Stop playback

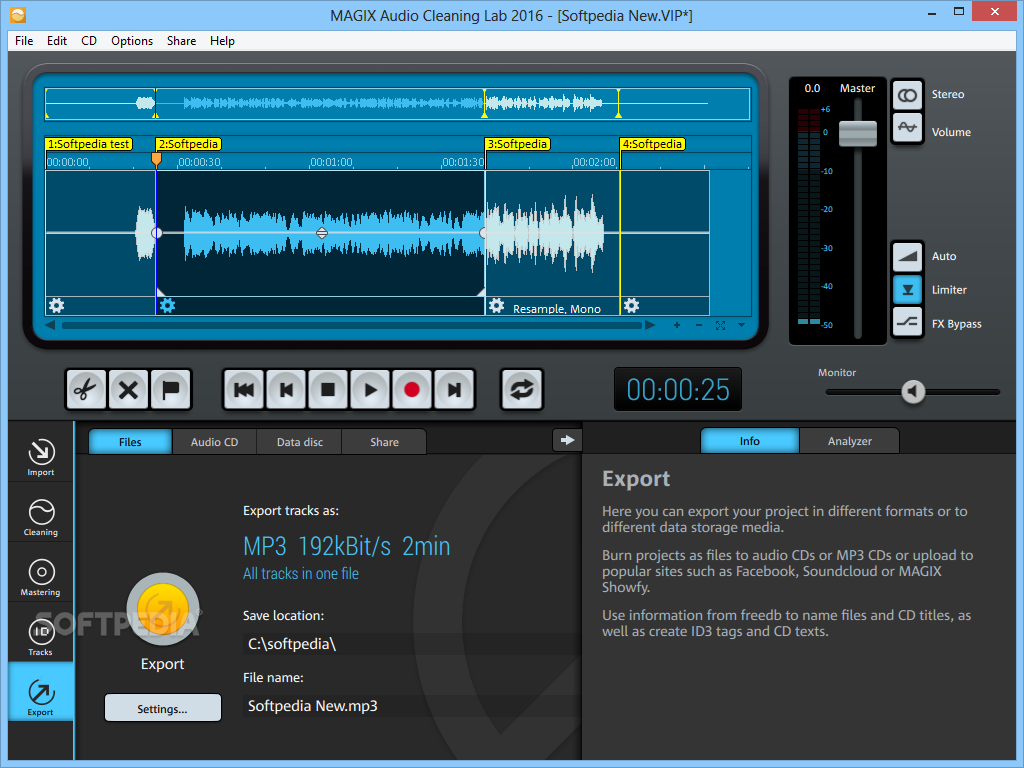(328, 390)
